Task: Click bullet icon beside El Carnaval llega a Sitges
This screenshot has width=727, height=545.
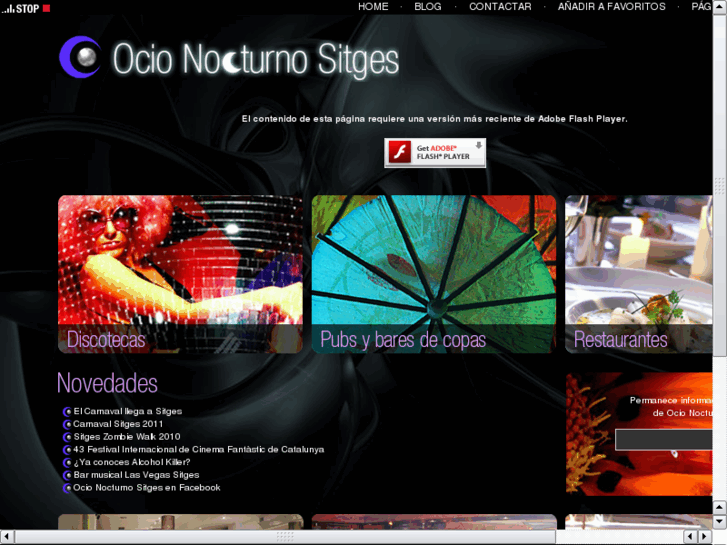Action: 67,412
